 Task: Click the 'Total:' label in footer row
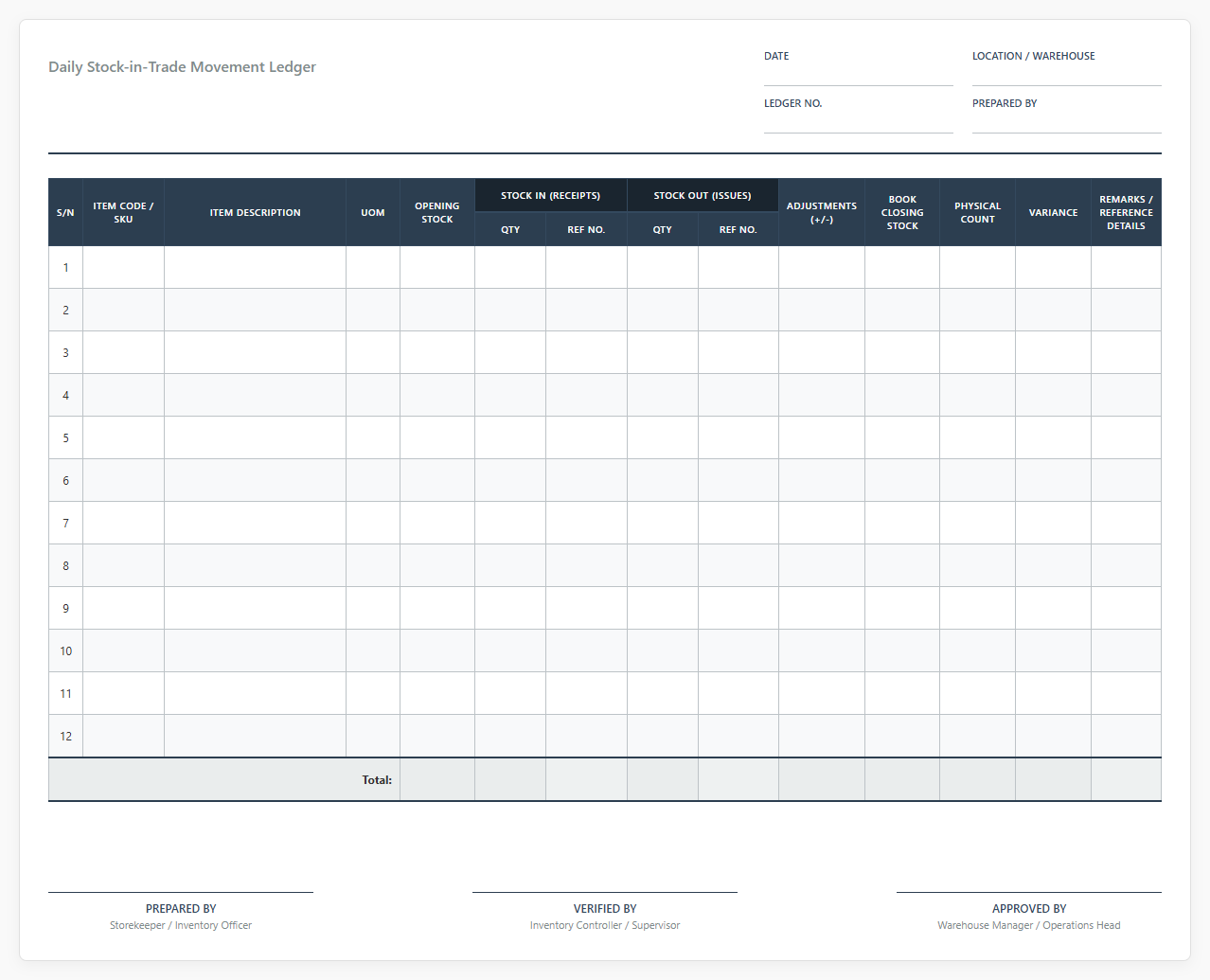(377, 780)
